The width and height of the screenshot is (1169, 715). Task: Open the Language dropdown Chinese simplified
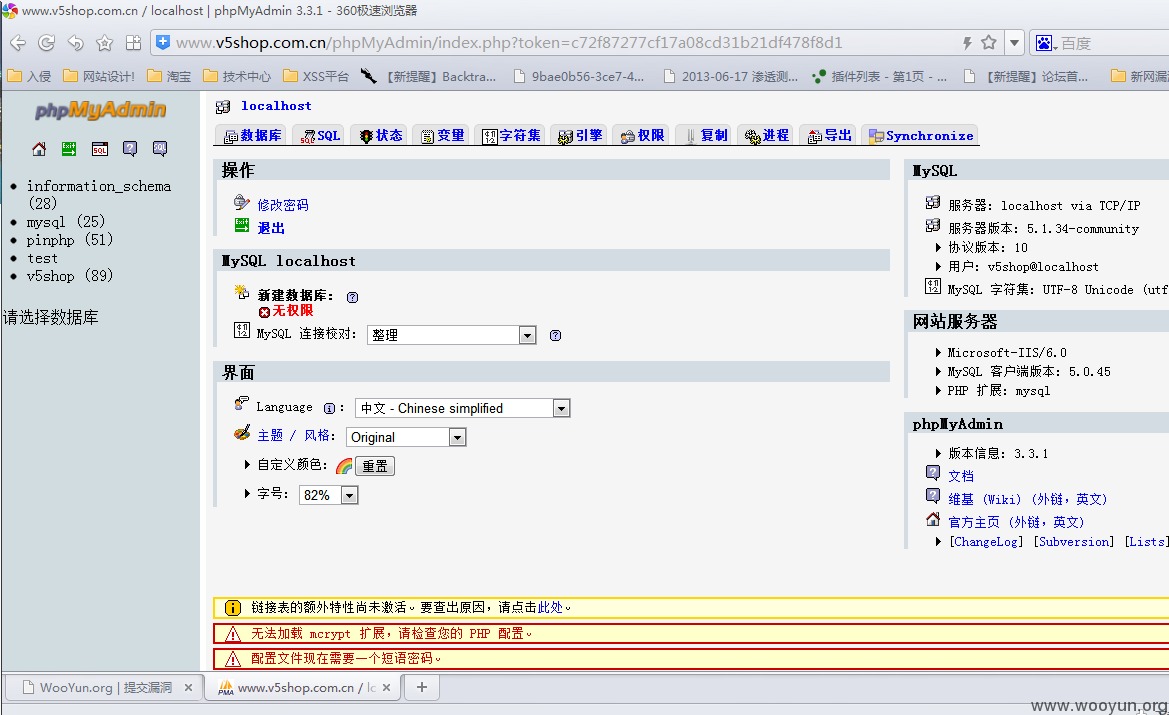[463, 409]
